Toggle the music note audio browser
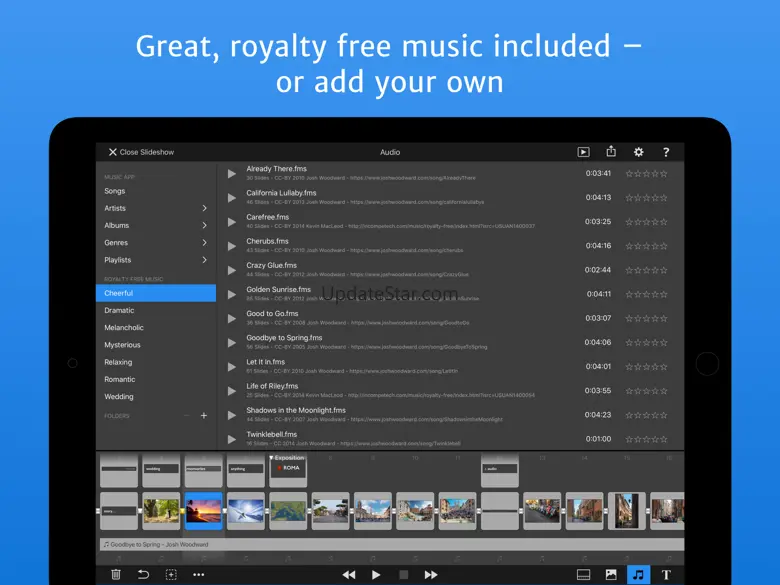The width and height of the screenshot is (780, 585). [638, 575]
